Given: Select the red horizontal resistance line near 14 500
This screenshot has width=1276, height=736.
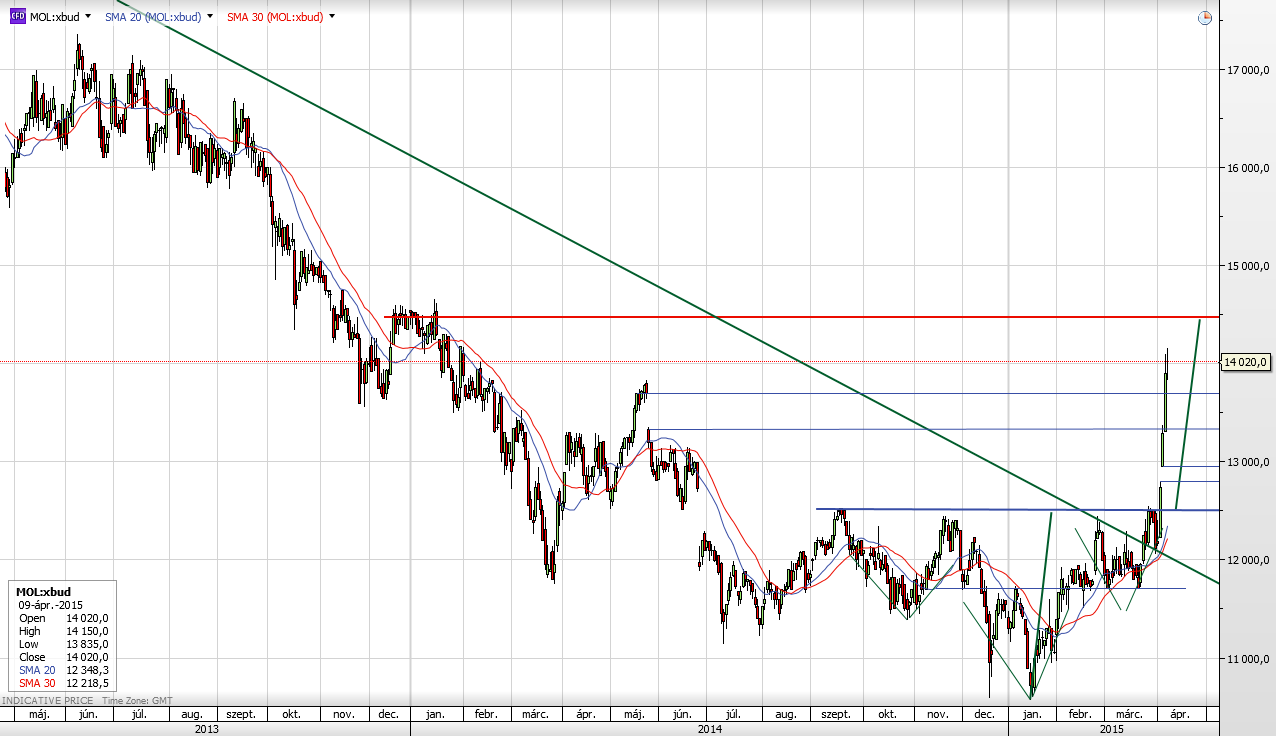Looking at the screenshot, I should pos(800,317).
